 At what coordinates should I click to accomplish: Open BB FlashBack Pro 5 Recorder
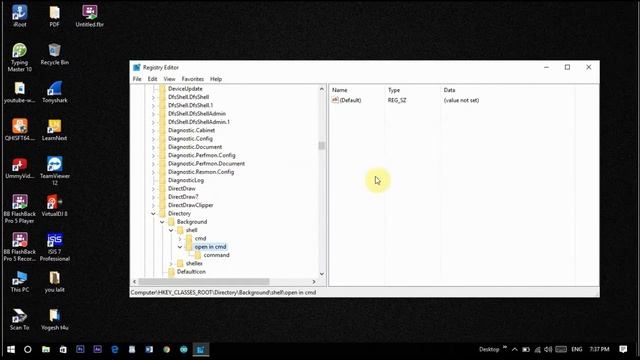[x=20, y=247]
